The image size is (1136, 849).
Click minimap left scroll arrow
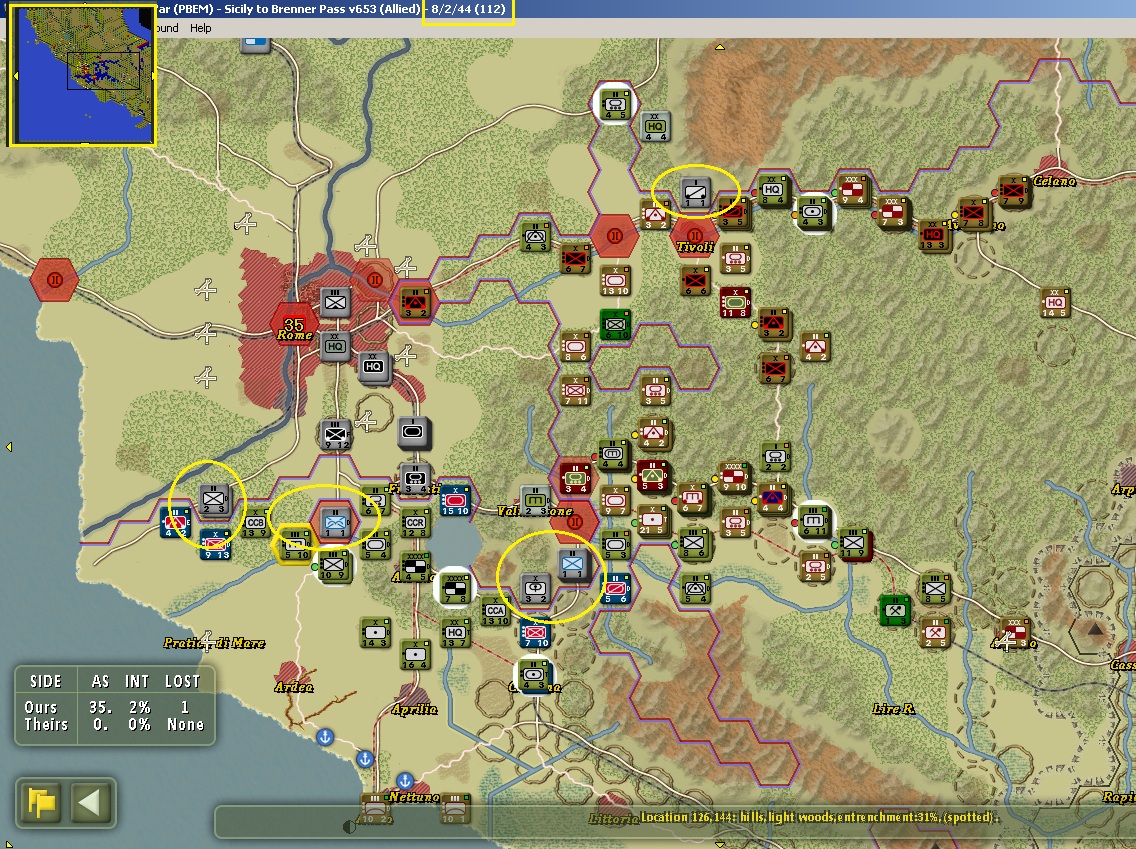point(14,75)
